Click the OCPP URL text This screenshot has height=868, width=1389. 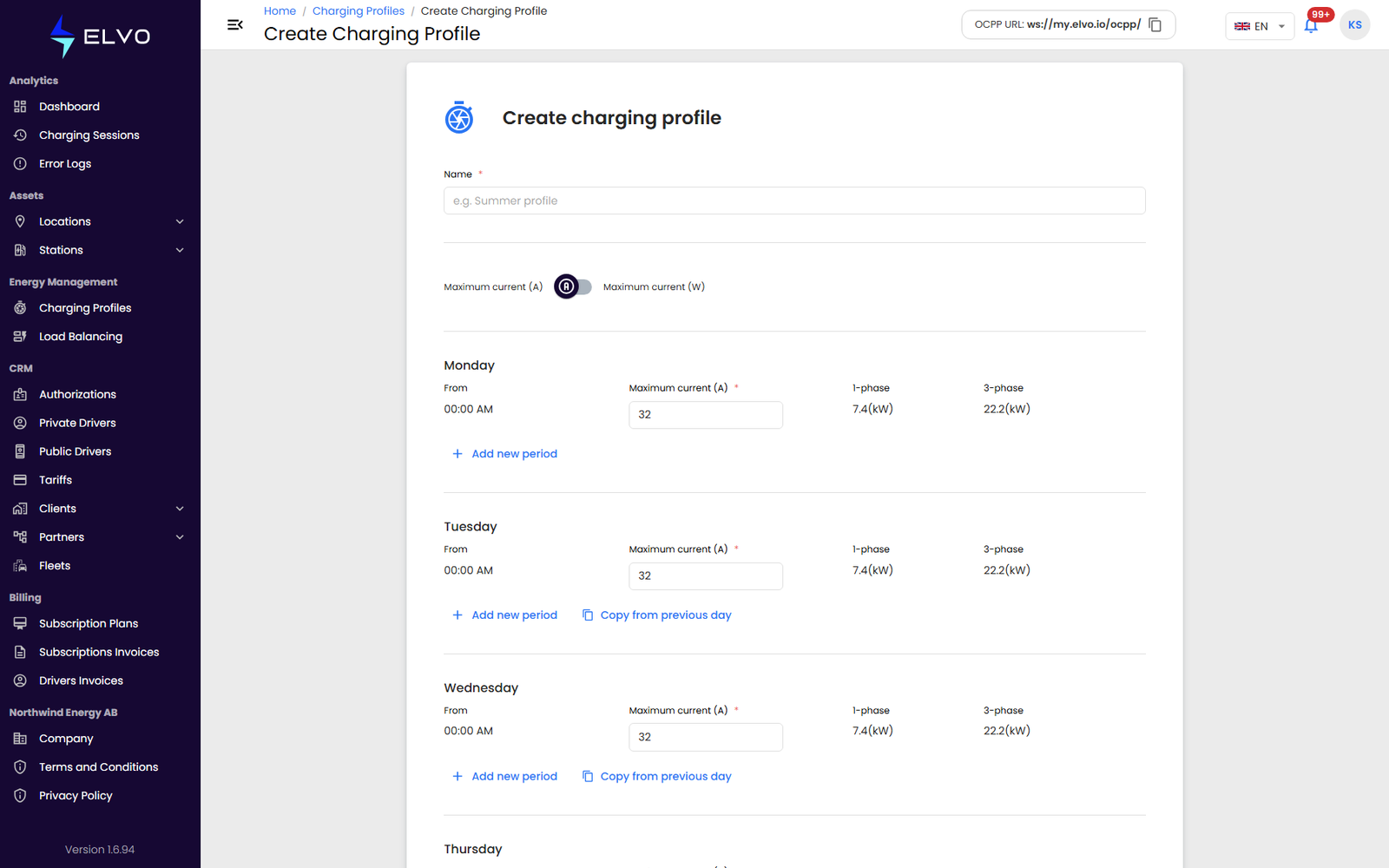click(1057, 24)
